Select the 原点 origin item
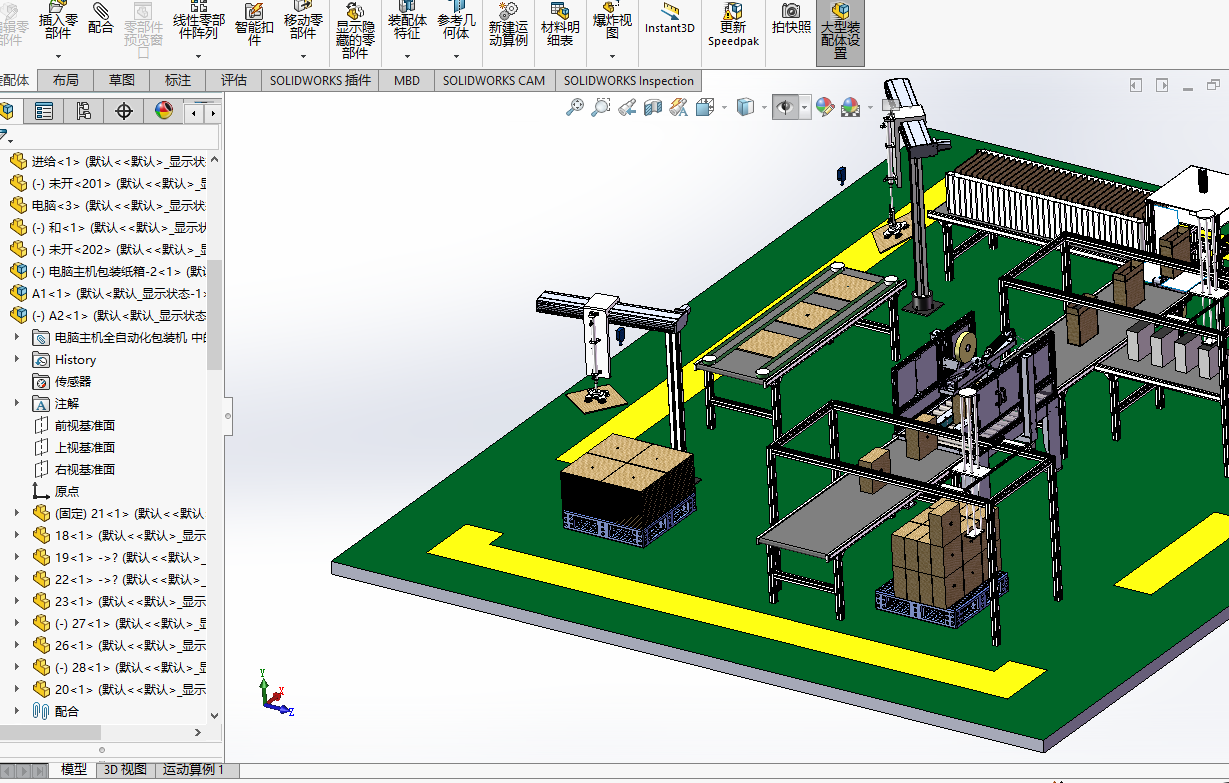The image size is (1229, 783). (x=55, y=491)
